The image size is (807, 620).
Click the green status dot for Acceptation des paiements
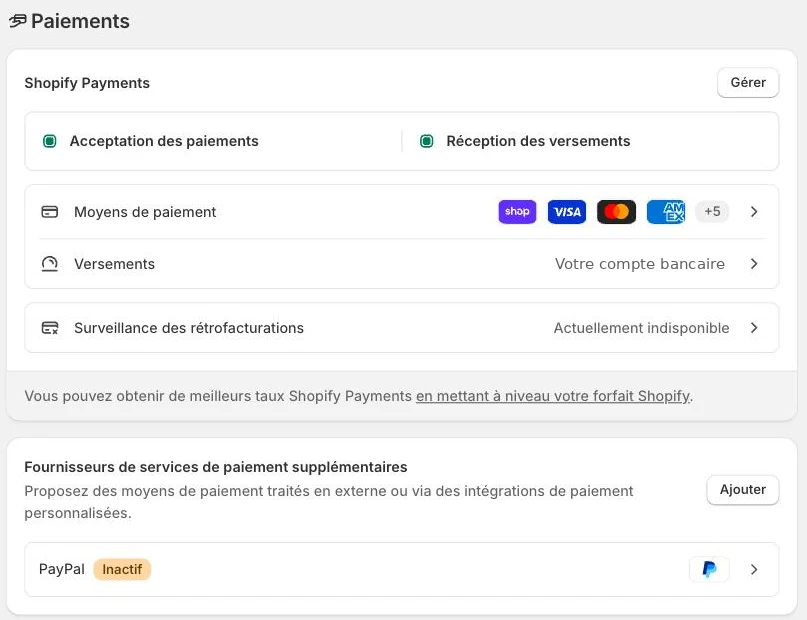(x=49, y=141)
